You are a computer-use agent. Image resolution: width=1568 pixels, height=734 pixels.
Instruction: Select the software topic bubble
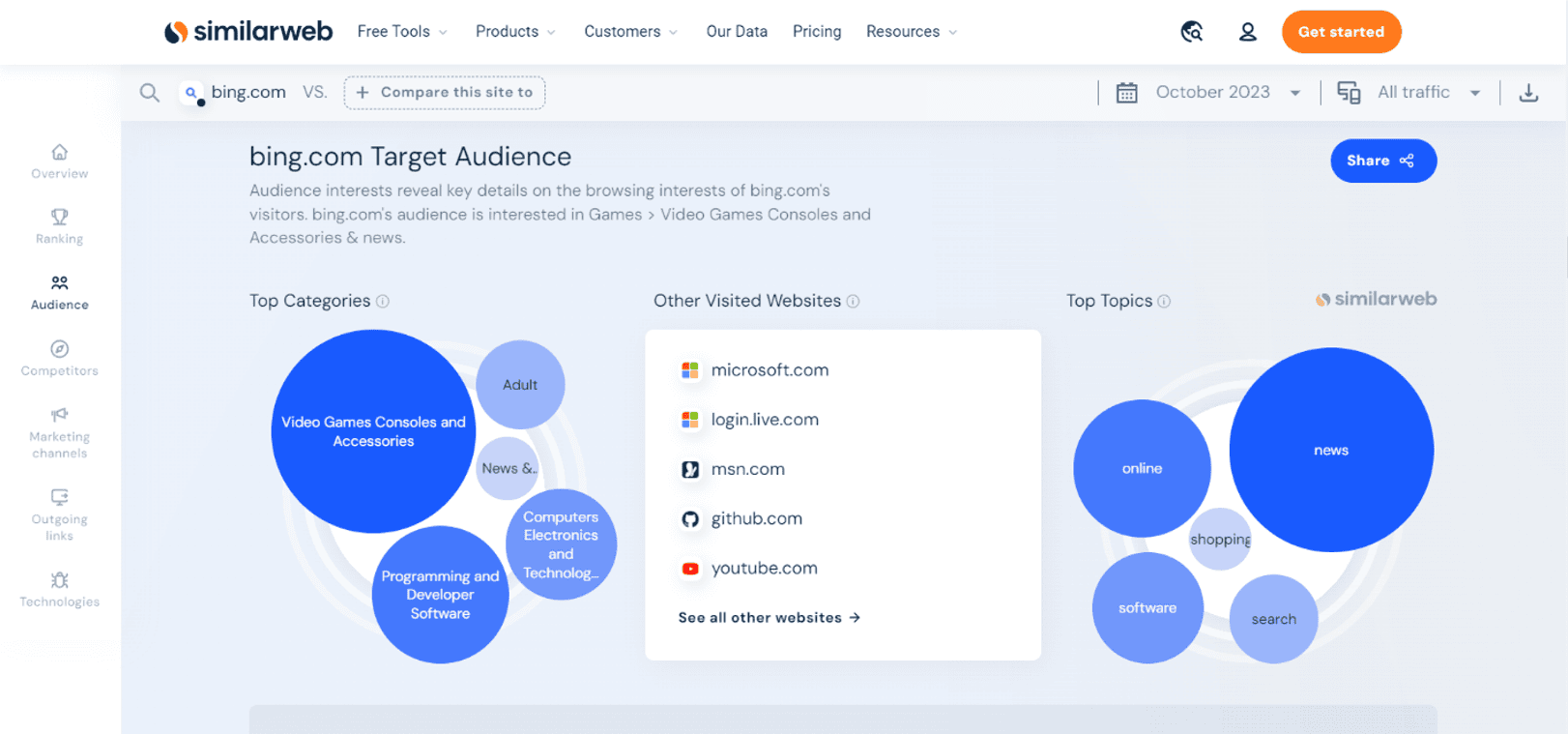click(1147, 608)
